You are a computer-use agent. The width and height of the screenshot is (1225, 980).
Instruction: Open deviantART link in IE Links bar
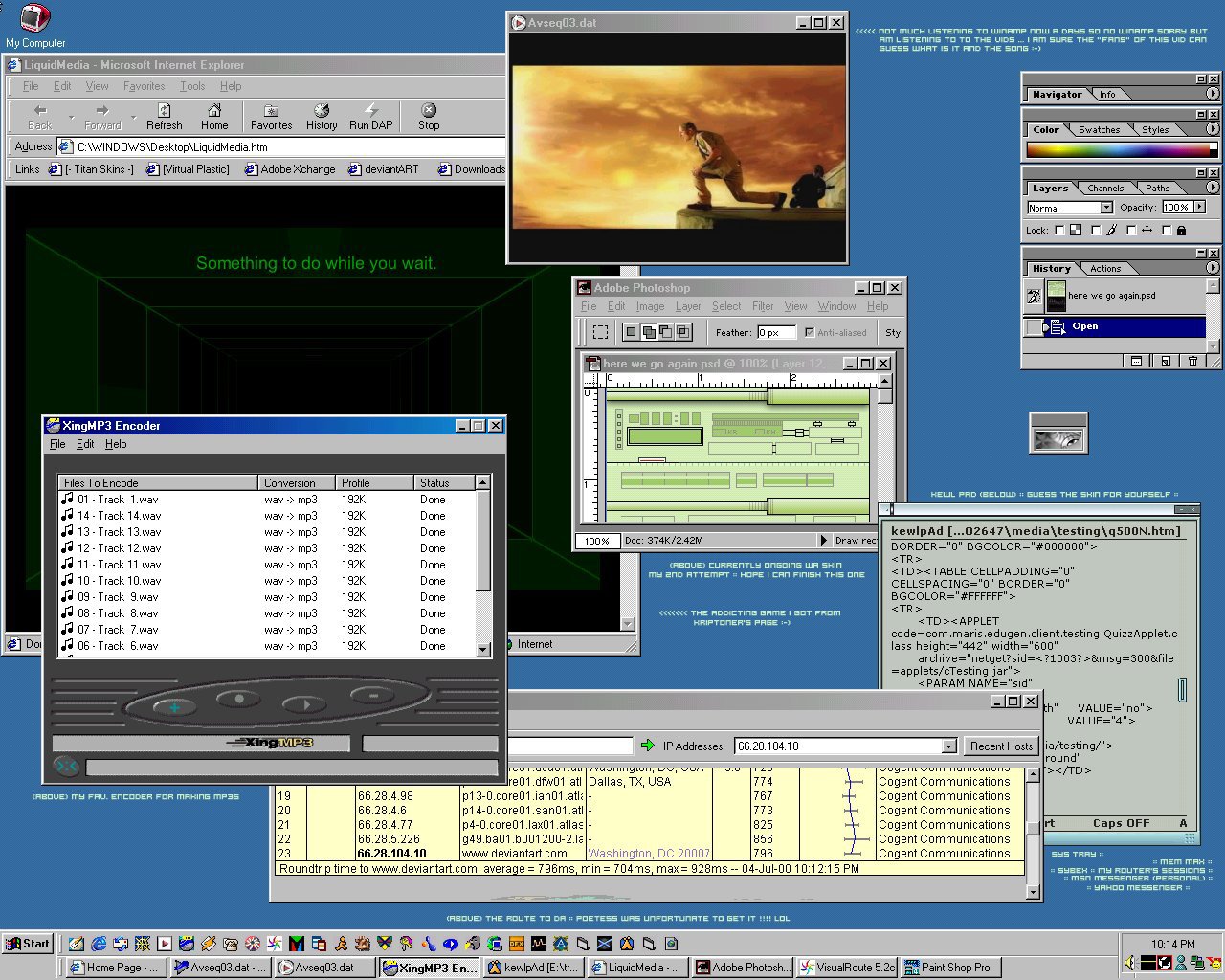pyautogui.click(x=382, y=169)
